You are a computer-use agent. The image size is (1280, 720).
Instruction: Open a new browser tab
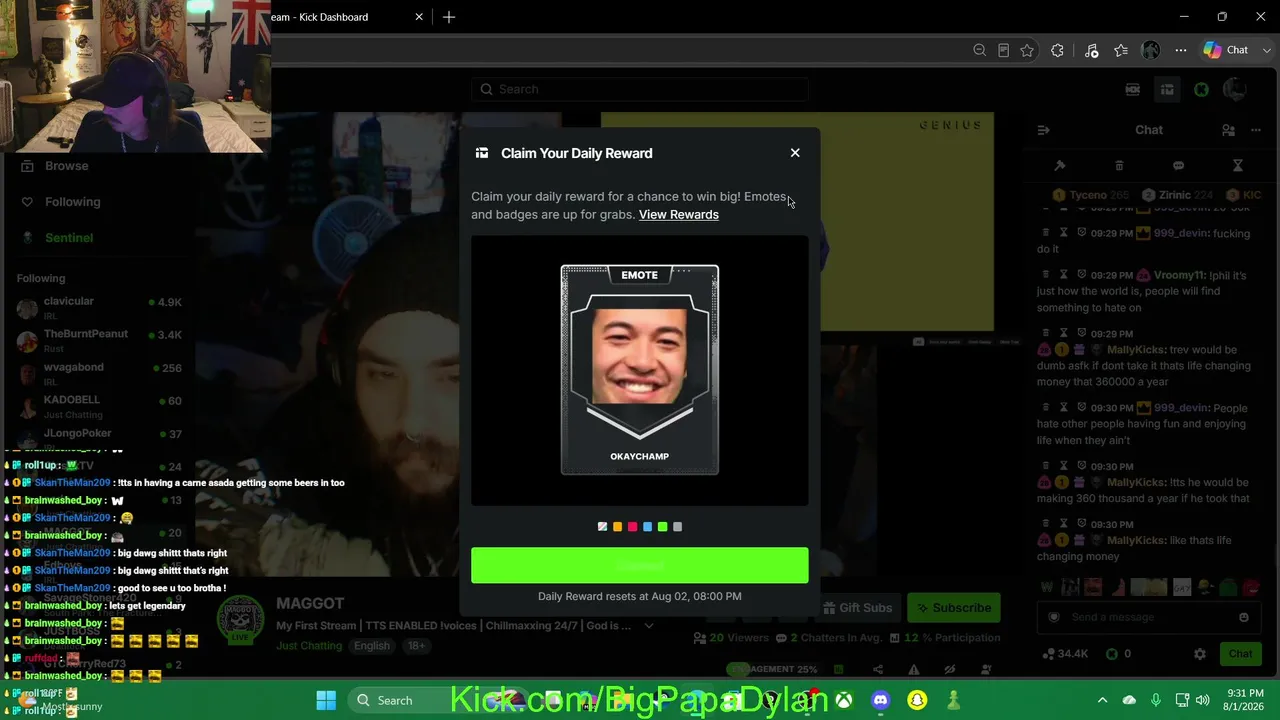point(449,17)
